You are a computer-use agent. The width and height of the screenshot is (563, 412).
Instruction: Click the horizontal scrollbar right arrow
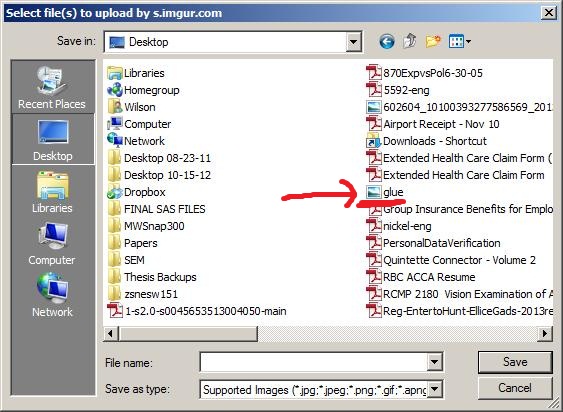click(x=545, y=334)
